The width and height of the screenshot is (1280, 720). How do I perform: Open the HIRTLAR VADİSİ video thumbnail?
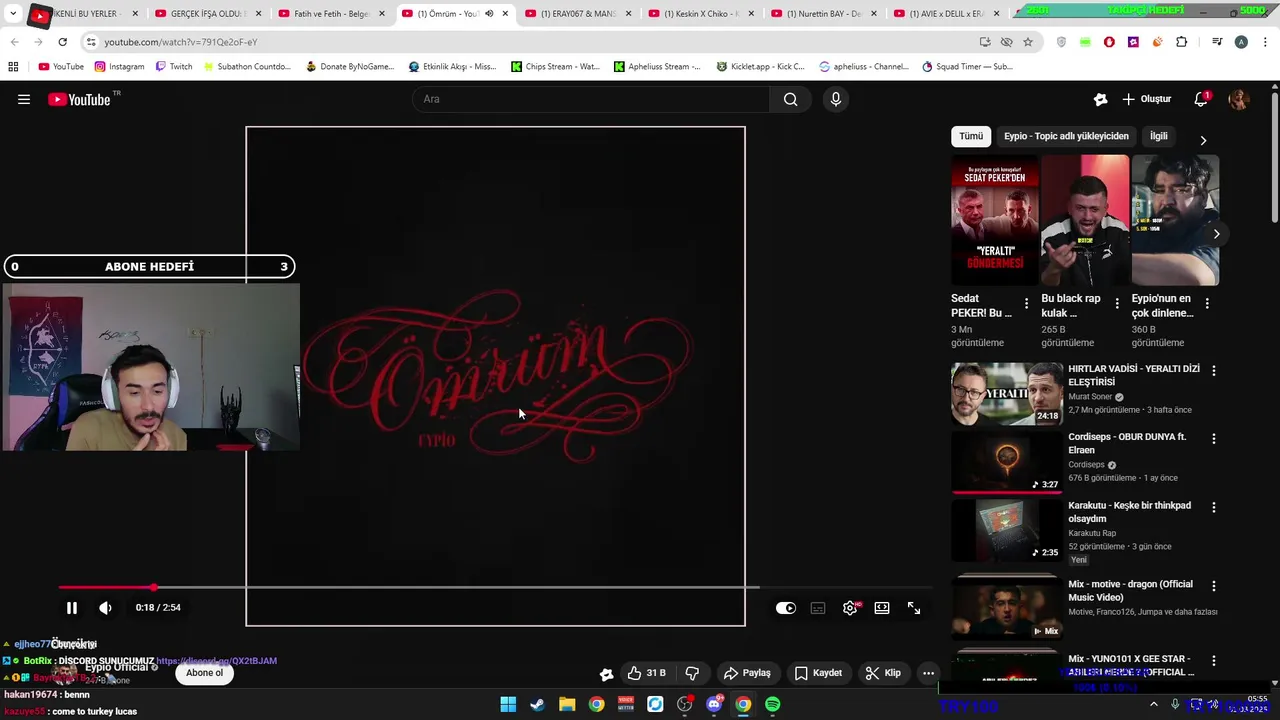[1007, 394]
